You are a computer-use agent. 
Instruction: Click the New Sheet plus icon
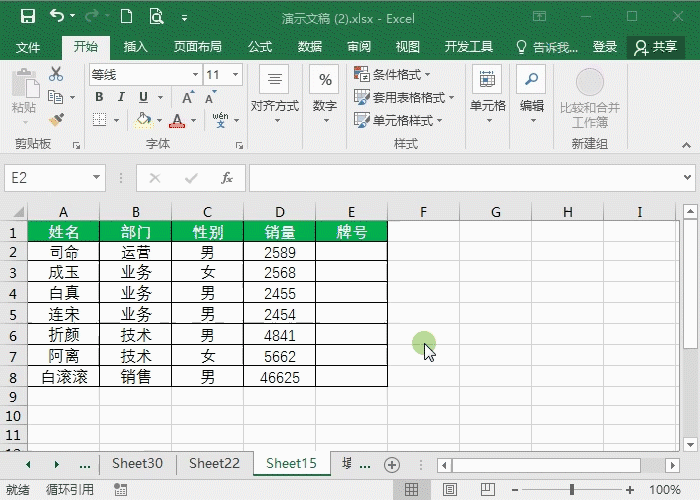click(392, 465)
